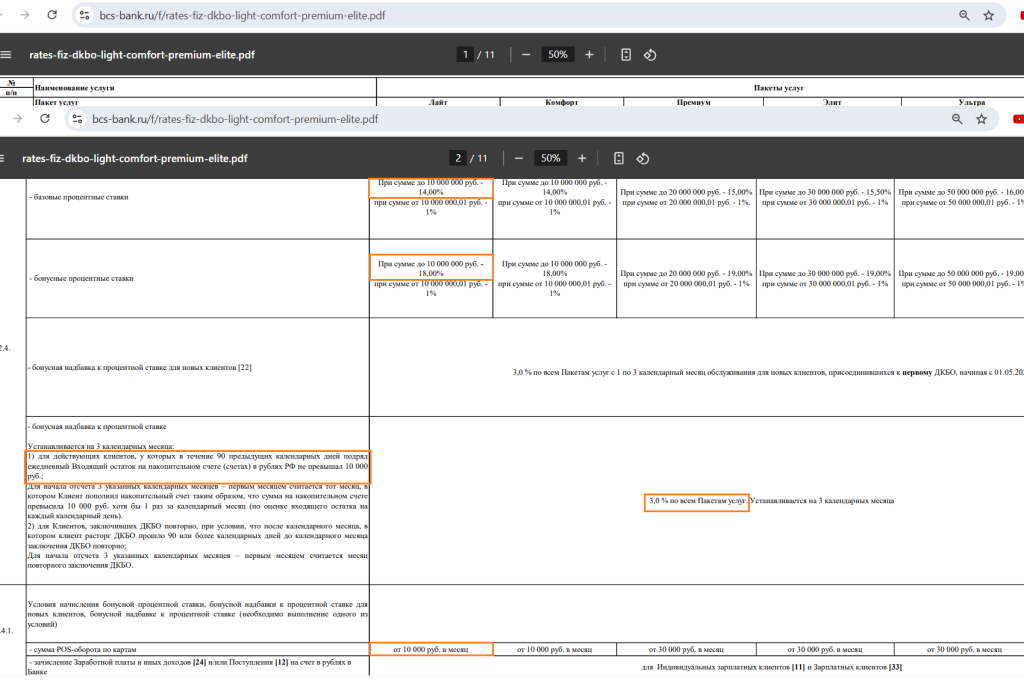Select the 'Элит' column header
The height and width of the screenshot is (693, 1024).
click(x=832, y=102)
